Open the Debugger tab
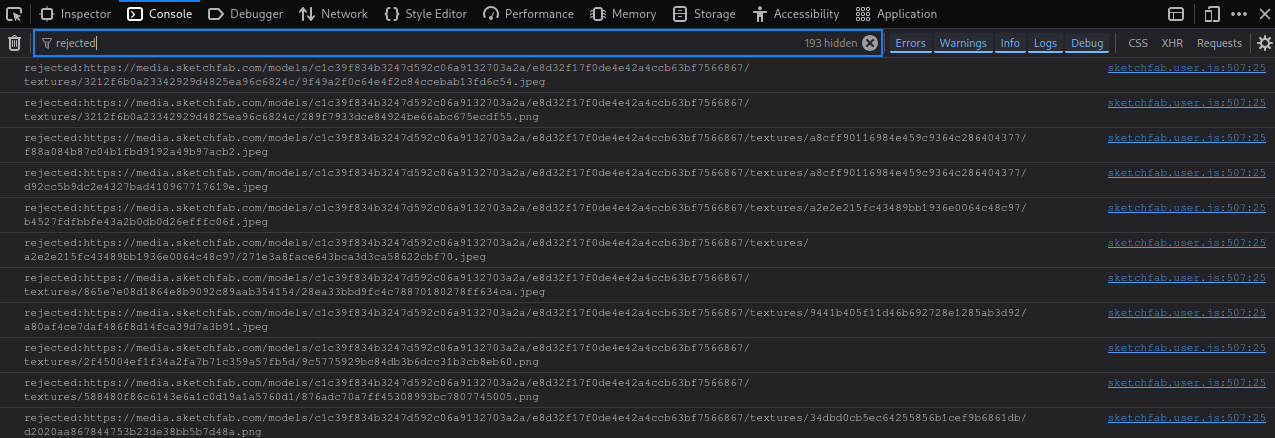This screenshot has height=438, width=1275. (246, 14)
